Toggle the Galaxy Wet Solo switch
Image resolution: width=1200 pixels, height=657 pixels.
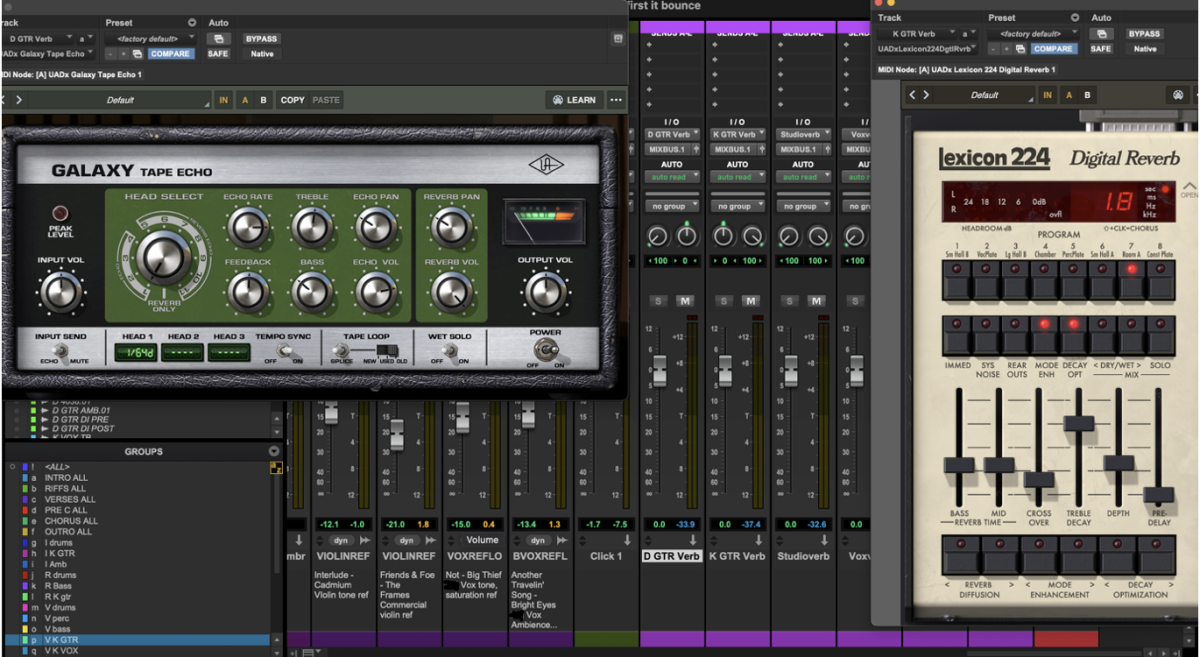click(449, 352)
